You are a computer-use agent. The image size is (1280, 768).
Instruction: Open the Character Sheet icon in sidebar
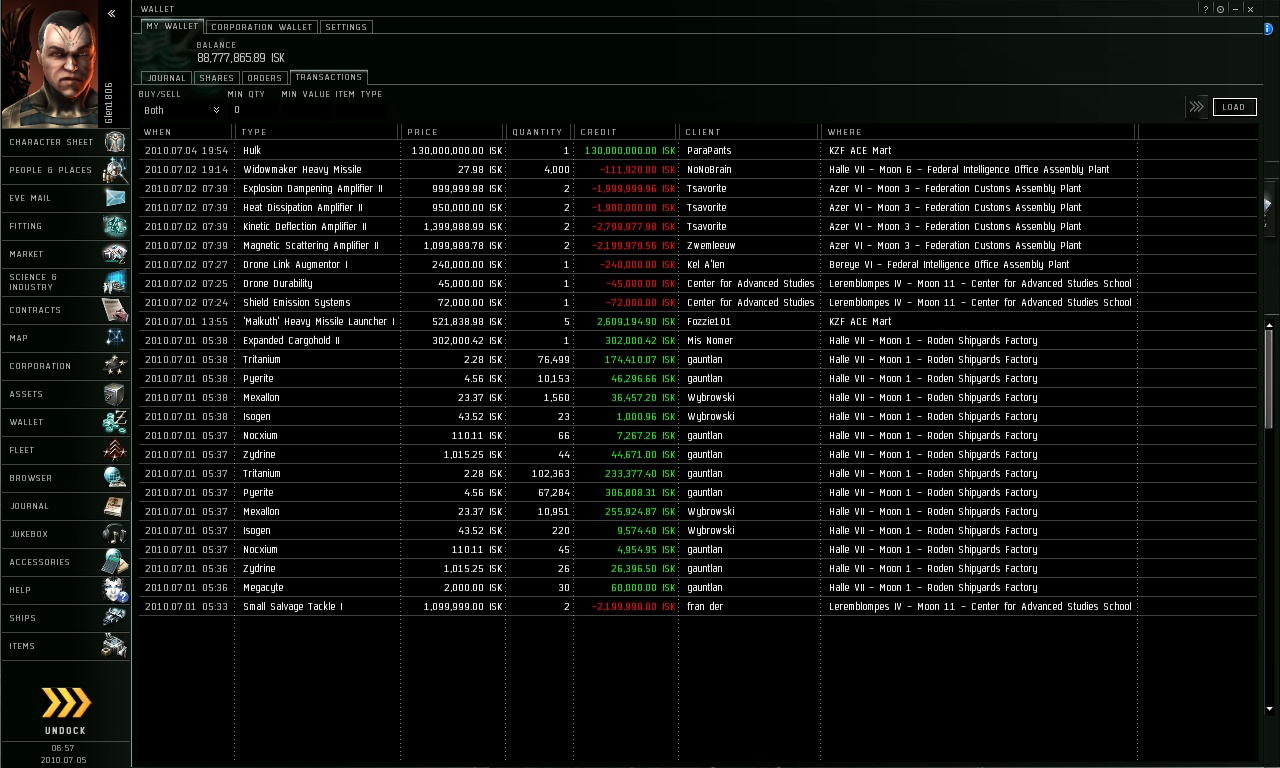(115, 142)
